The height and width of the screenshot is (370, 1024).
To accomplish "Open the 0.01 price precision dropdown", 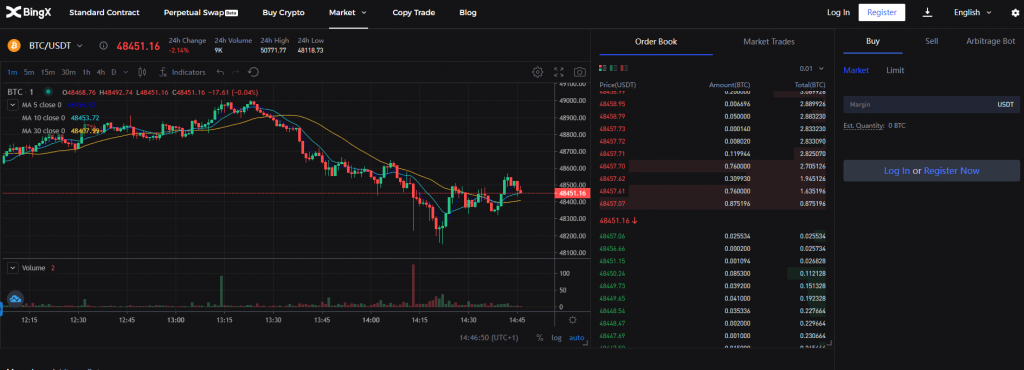I will pyautogui.click(x=812, y=69).
